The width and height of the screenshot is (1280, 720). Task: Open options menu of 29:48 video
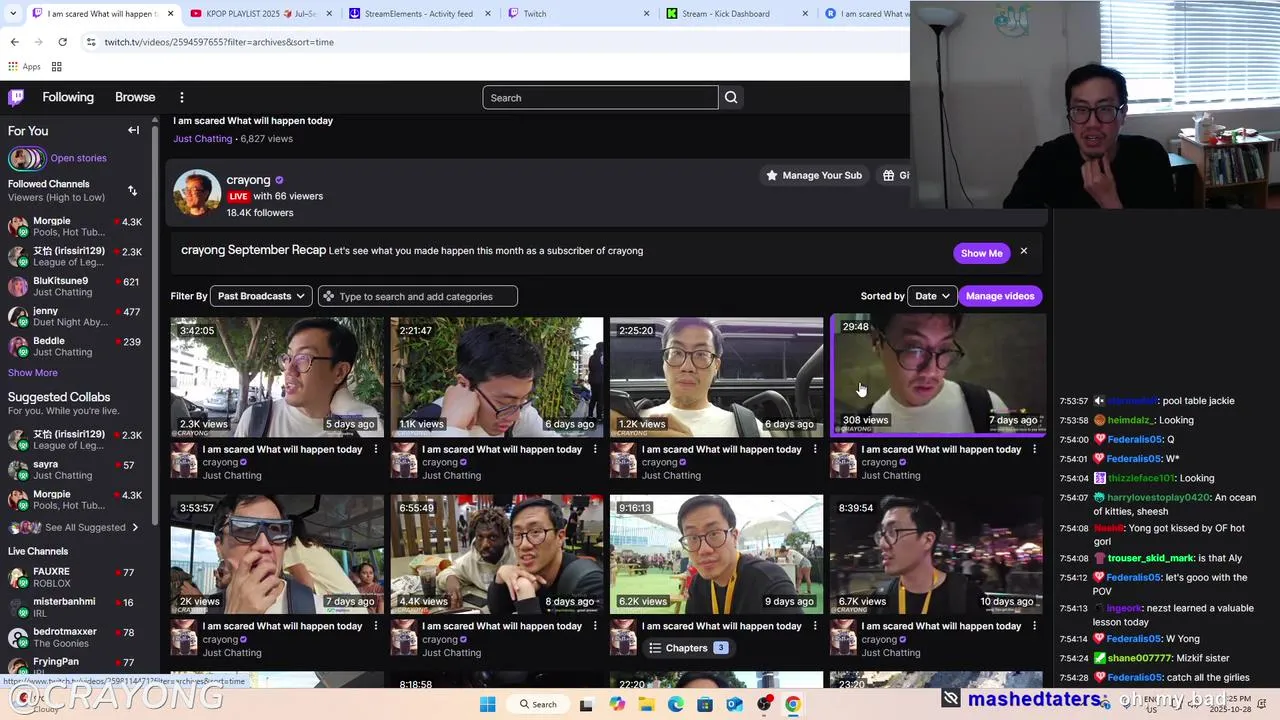[x=1035, y=449]
